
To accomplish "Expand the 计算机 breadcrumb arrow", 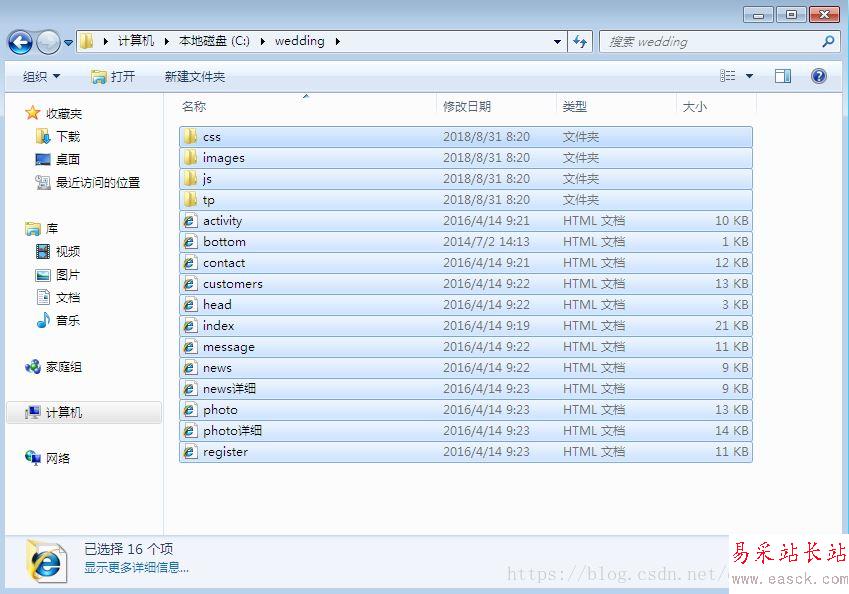I will click(166, 41).
